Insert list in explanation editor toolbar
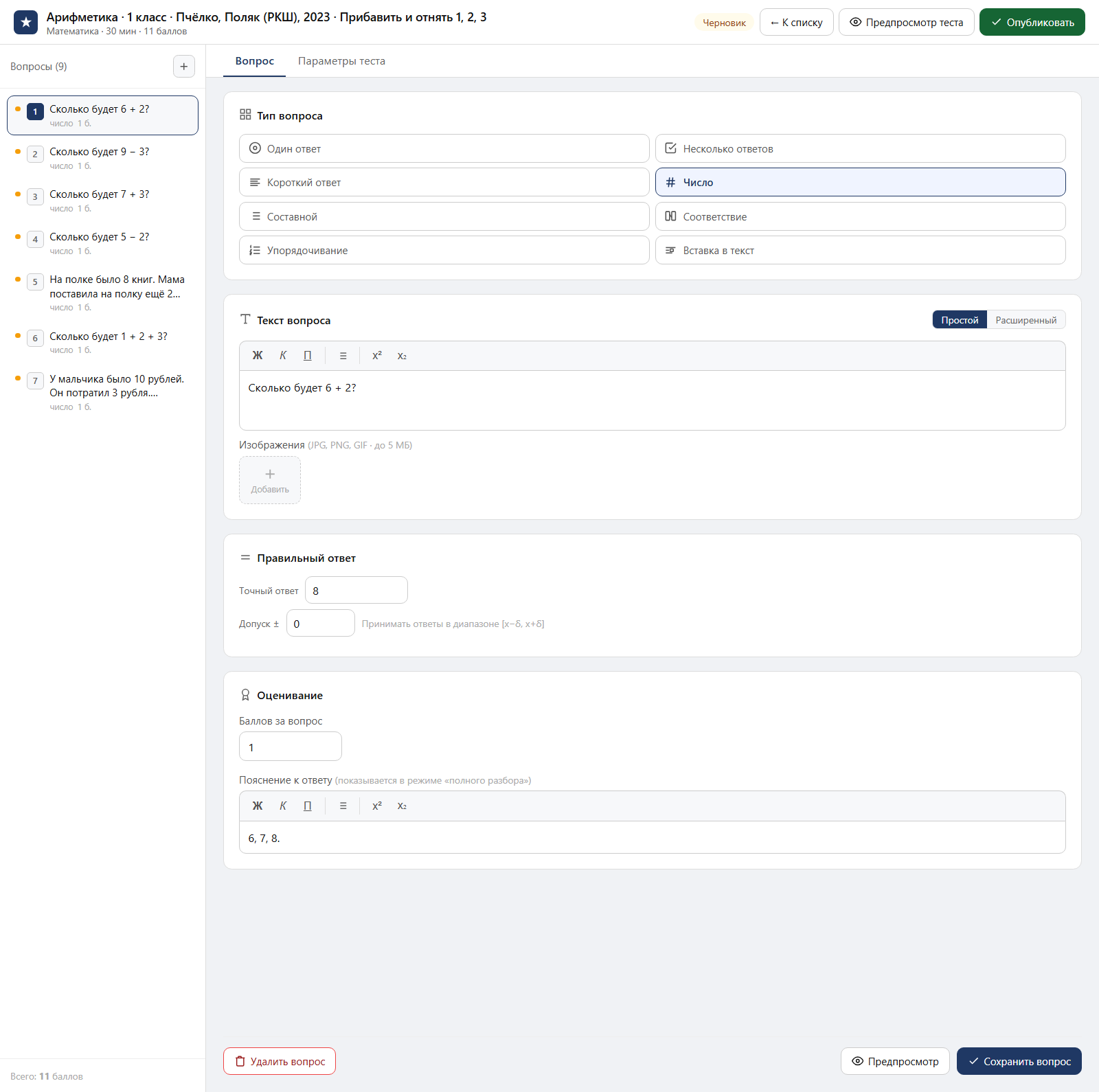The height and width of the screenshot is (1092, 1099). [343, 806]
